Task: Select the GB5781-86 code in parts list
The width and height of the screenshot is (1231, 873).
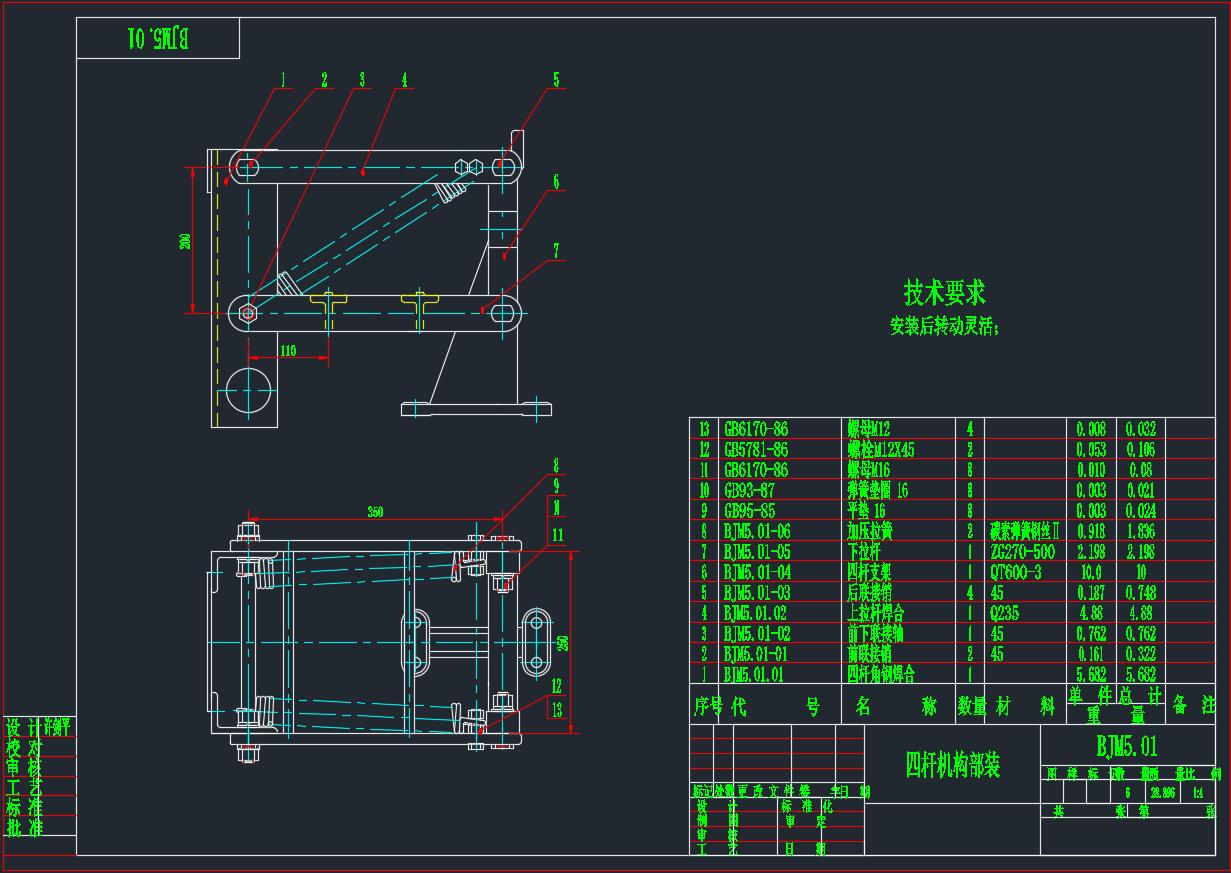Action: [755, 450]
